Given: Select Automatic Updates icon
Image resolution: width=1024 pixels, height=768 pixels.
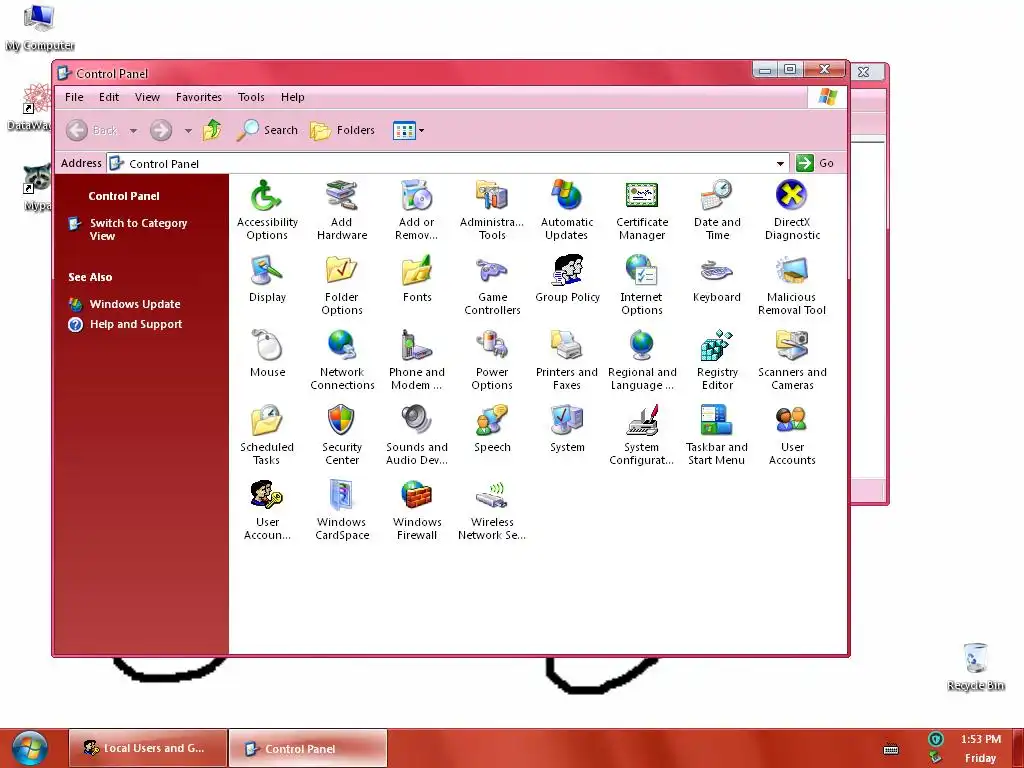Looking at the screenshot, I should (x=567, y=210).
